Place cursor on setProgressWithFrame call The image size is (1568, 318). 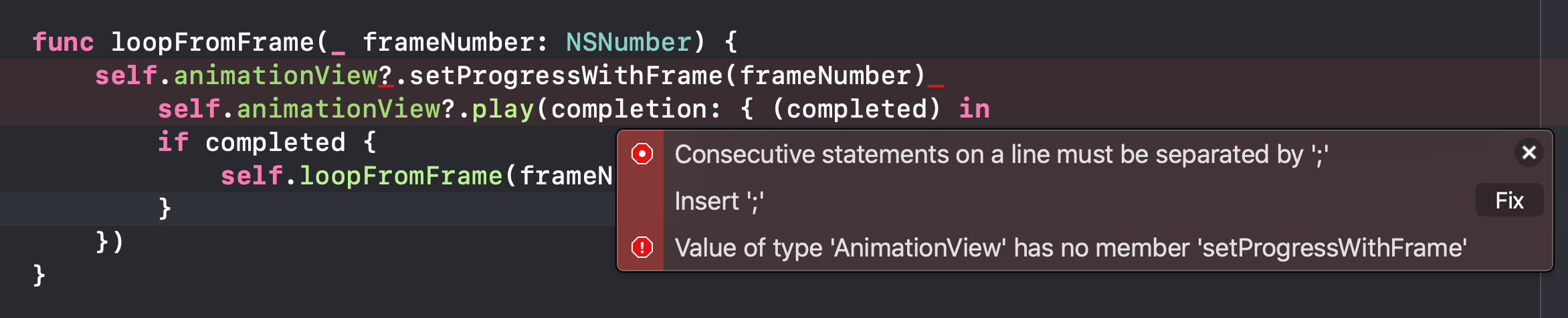click(566, 75)
